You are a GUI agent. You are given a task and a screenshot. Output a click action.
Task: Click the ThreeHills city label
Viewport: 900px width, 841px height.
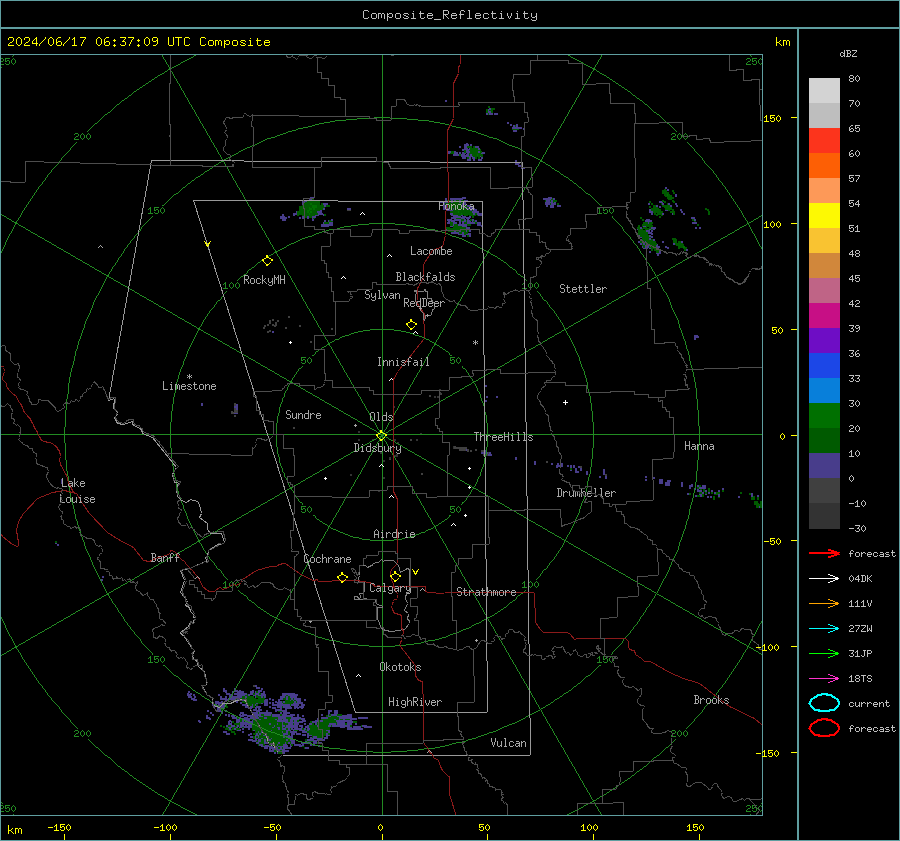point(503,437)
